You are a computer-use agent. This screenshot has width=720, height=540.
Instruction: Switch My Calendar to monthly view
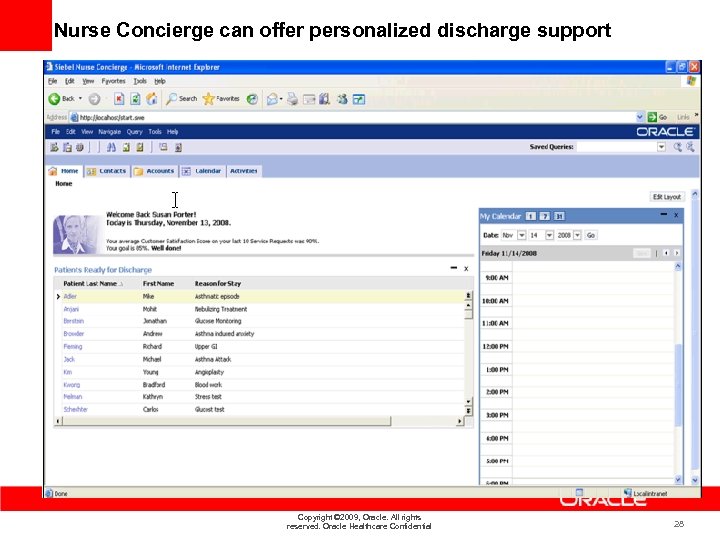pyautogui.click(x=559, y=216)
